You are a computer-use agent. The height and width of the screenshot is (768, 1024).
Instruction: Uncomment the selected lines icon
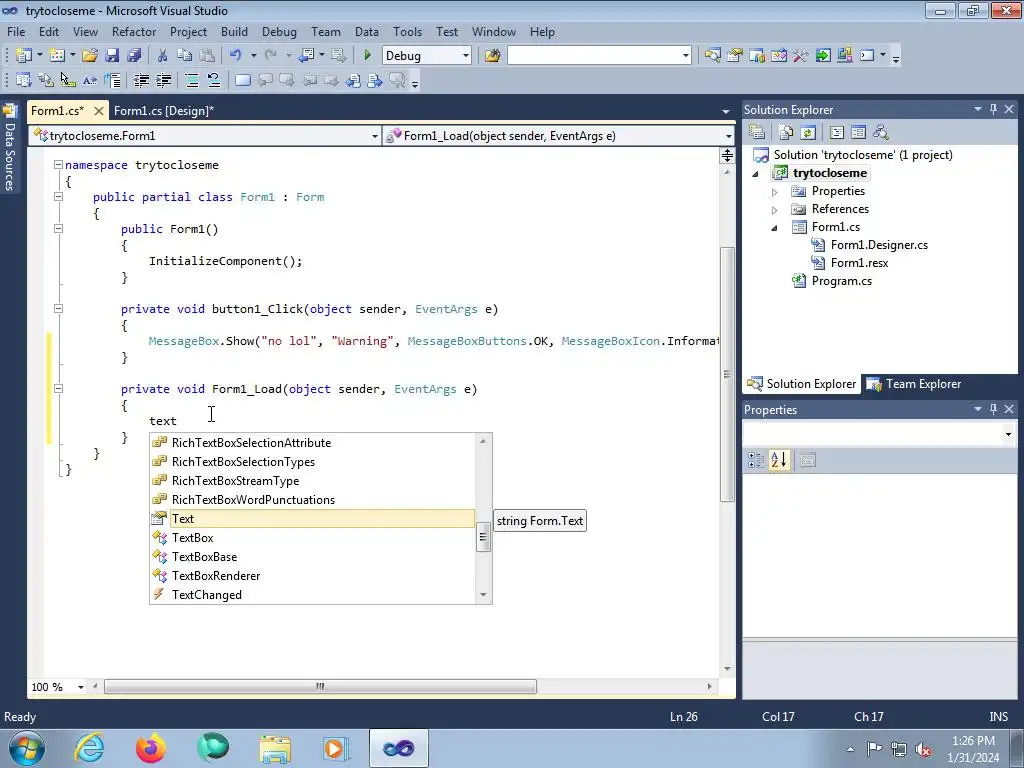[x=214, y=80]
